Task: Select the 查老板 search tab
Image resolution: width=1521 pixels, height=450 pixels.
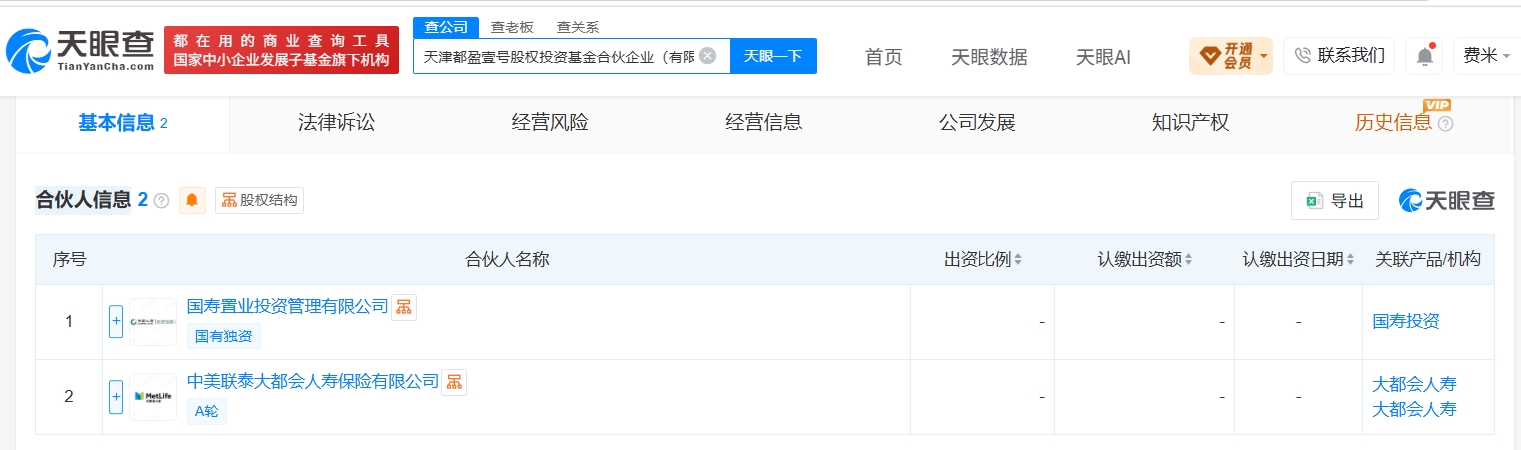Action: point(511,27)
